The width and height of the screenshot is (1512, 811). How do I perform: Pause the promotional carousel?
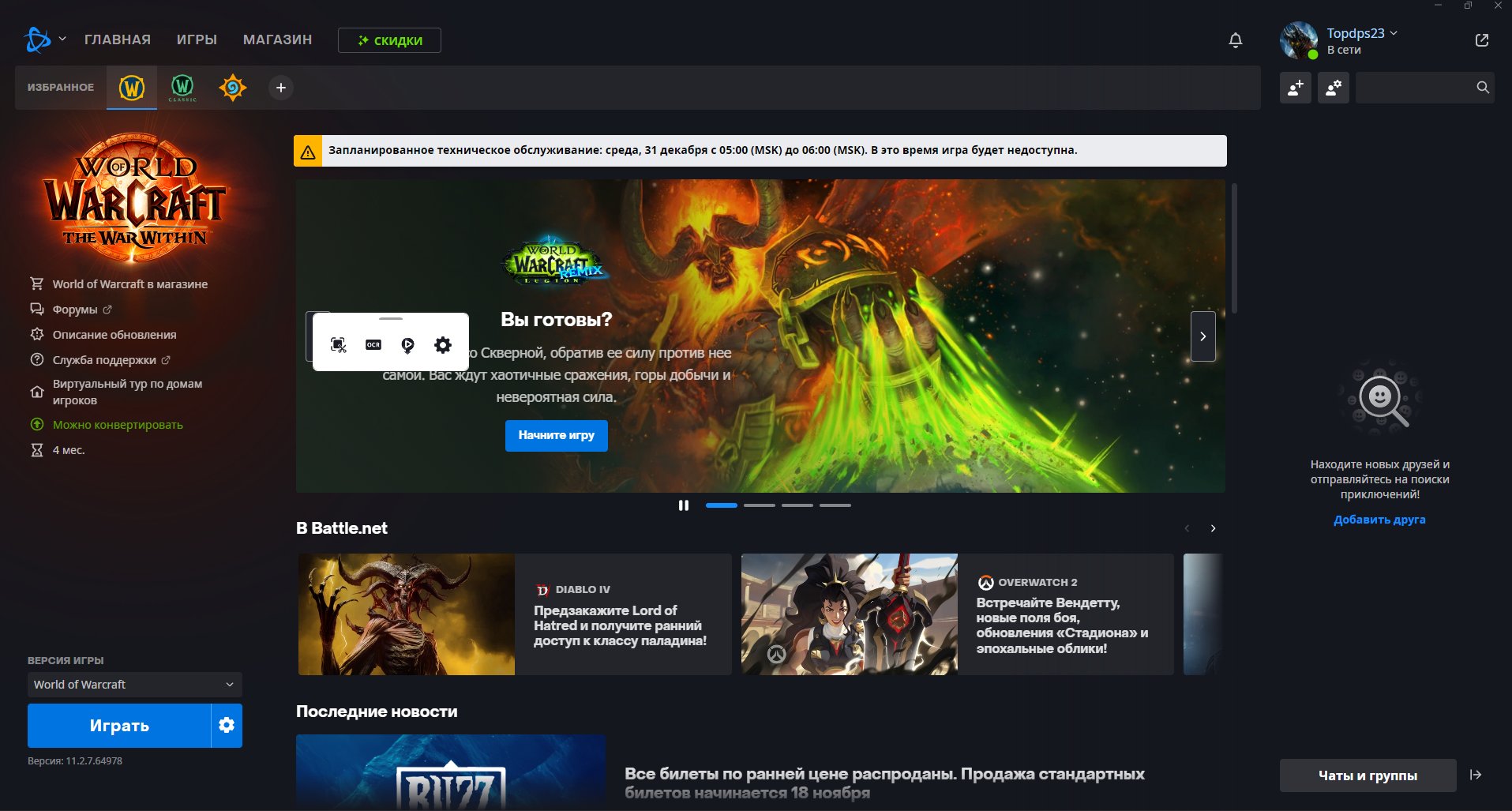684,505
